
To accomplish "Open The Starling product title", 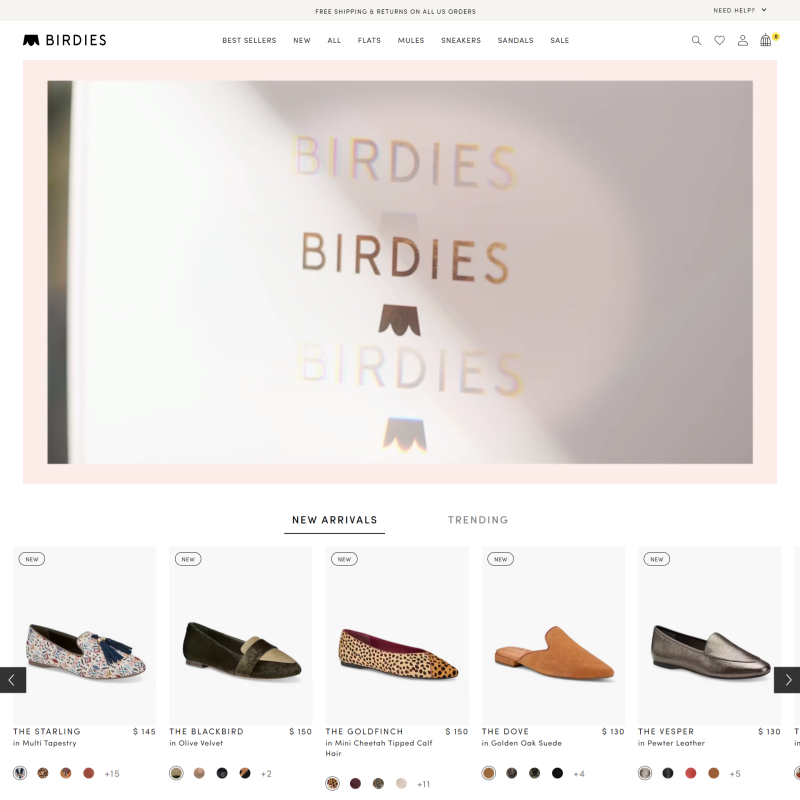I will click(x=47, y=731).
